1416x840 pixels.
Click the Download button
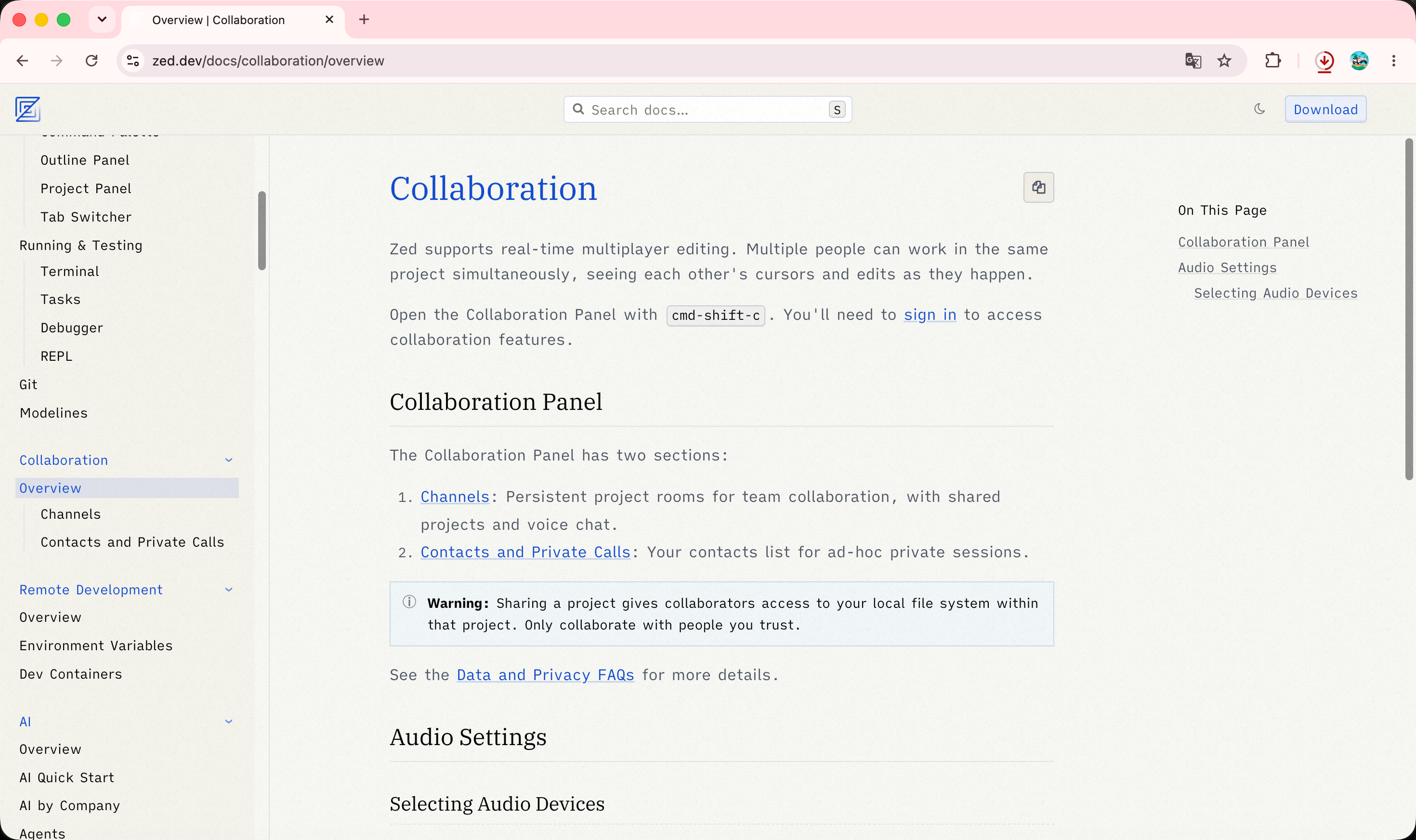tap(1325, 109)
